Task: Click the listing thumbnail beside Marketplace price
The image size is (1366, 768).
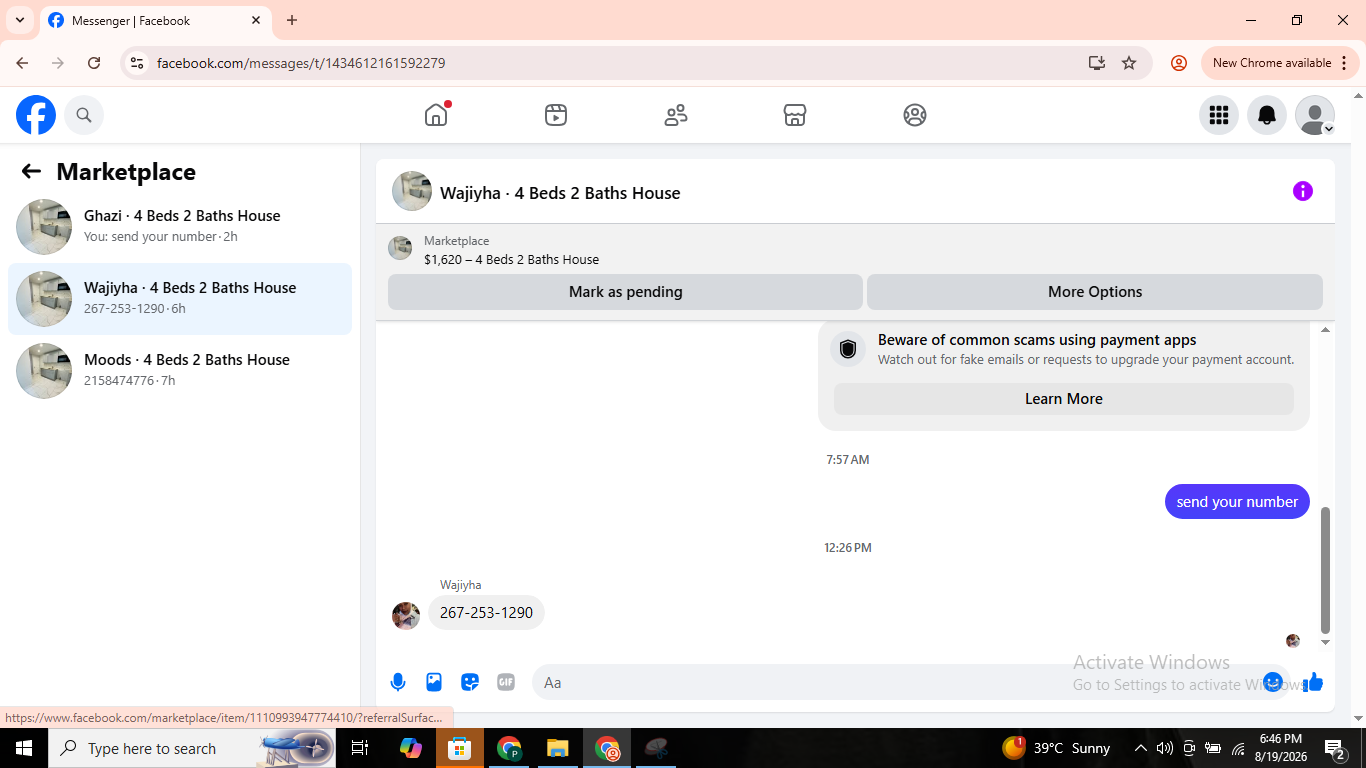Action: click(x=400, y=248)
